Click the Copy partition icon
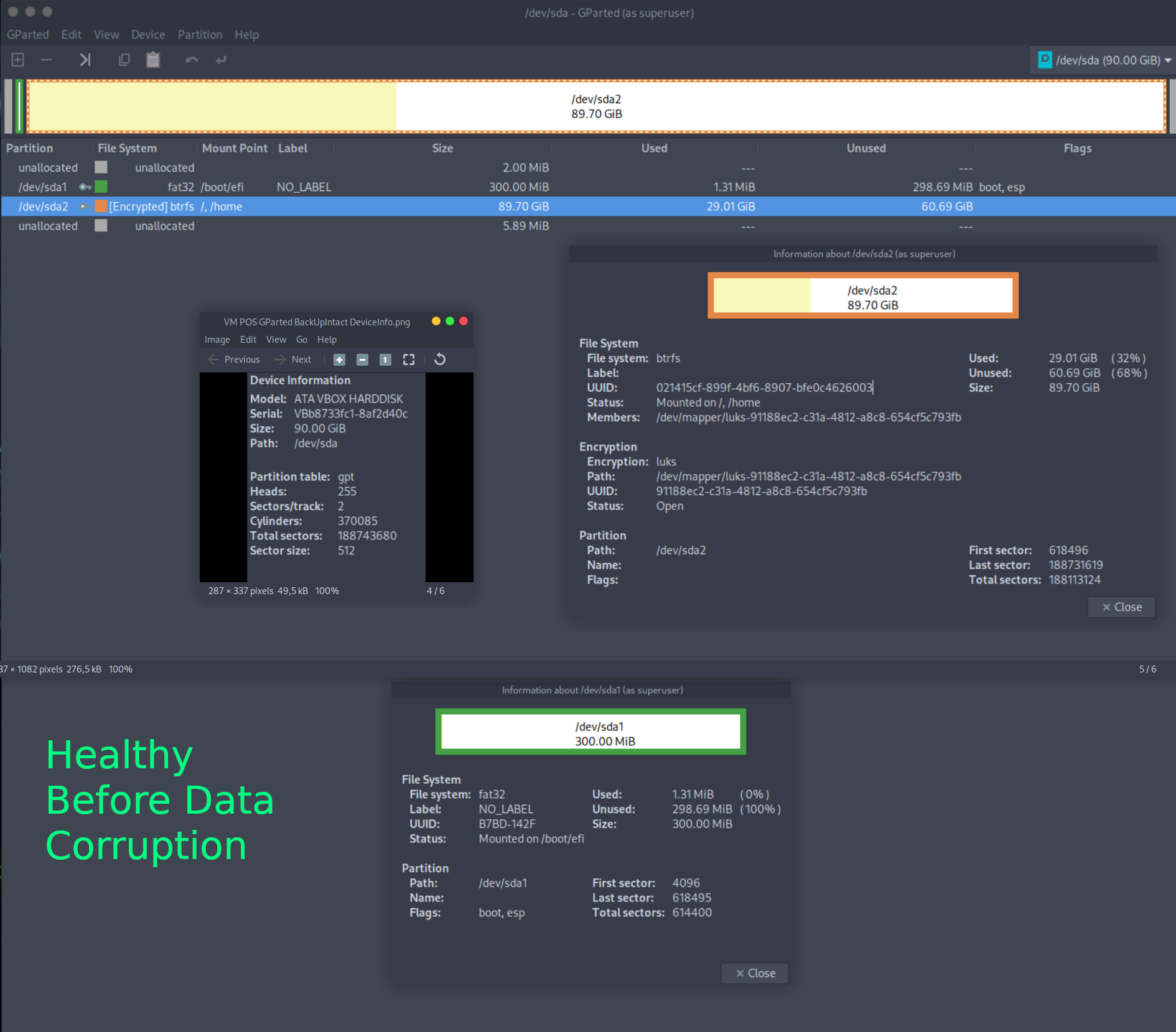Screen dimensions: 1176x1032 124,60
